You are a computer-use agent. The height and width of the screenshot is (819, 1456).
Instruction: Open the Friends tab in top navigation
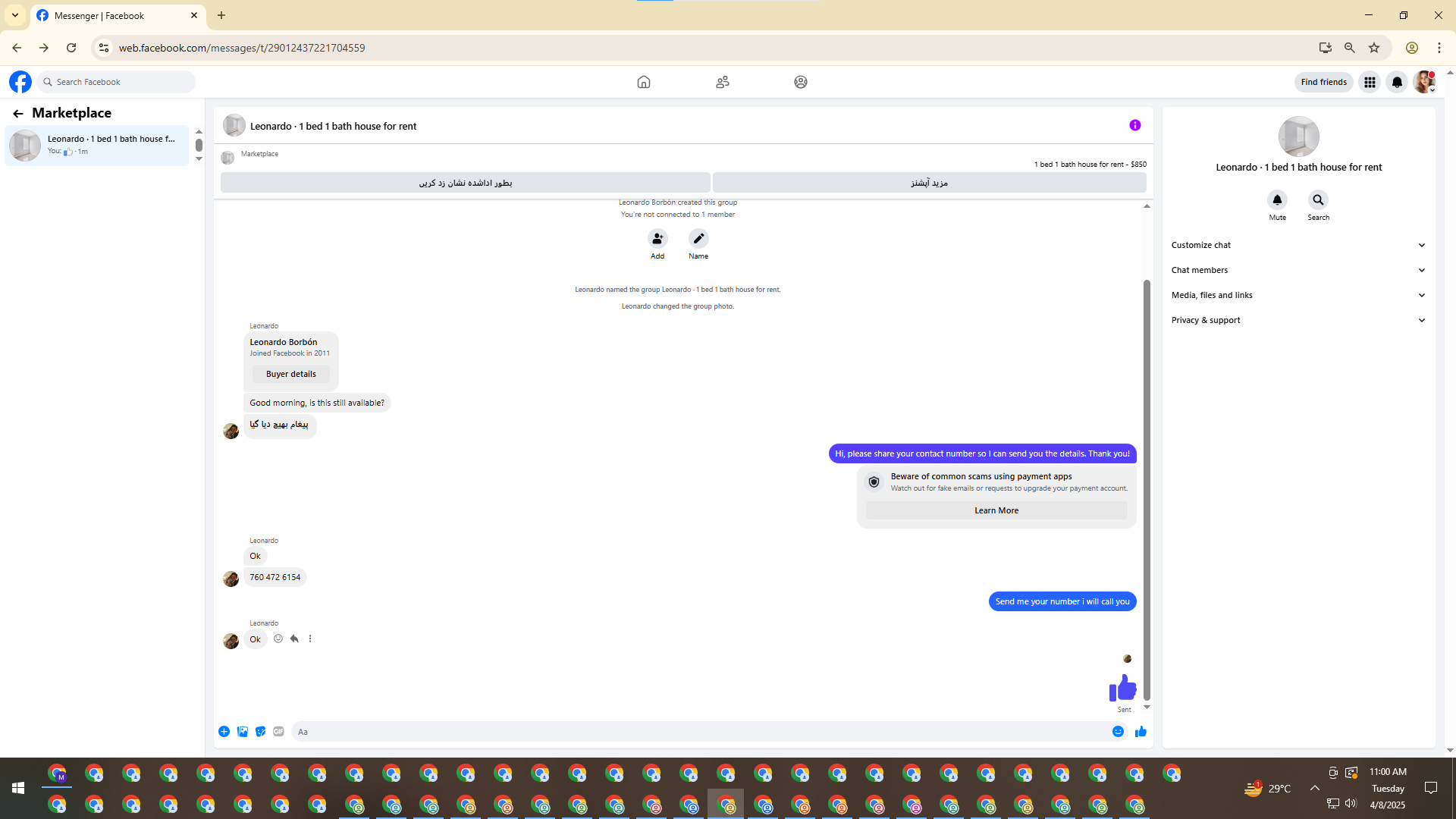pos(722,82)
